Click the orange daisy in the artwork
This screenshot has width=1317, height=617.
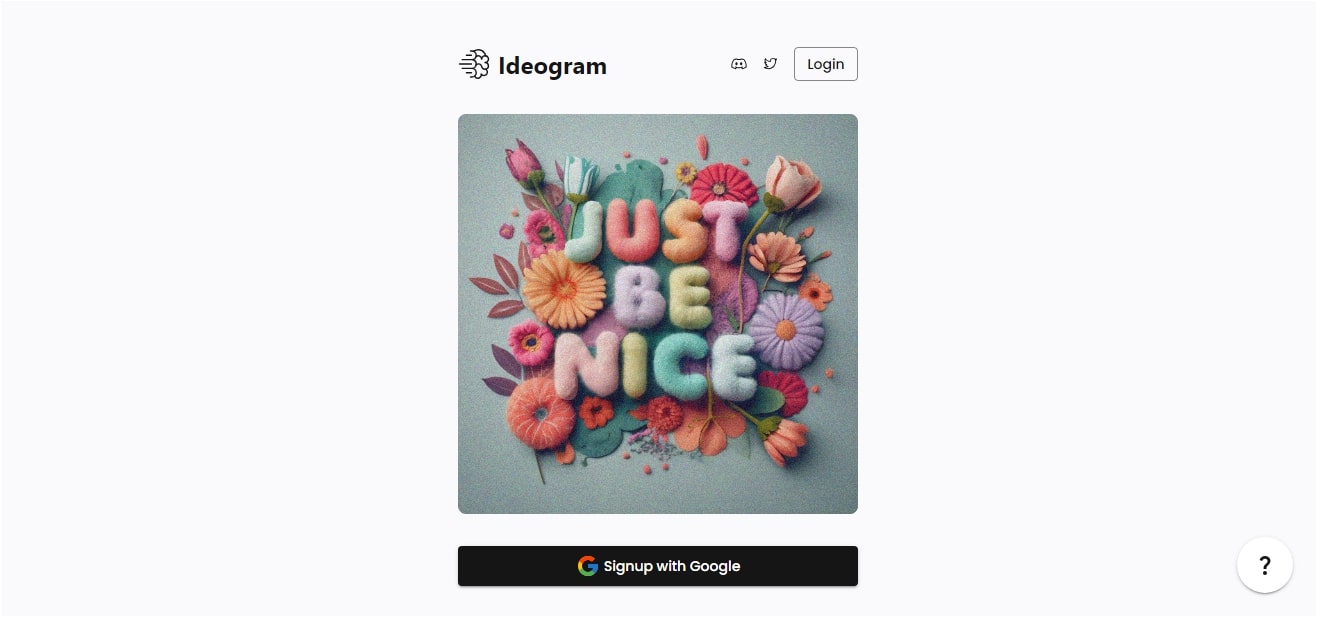tap(564, 289)
